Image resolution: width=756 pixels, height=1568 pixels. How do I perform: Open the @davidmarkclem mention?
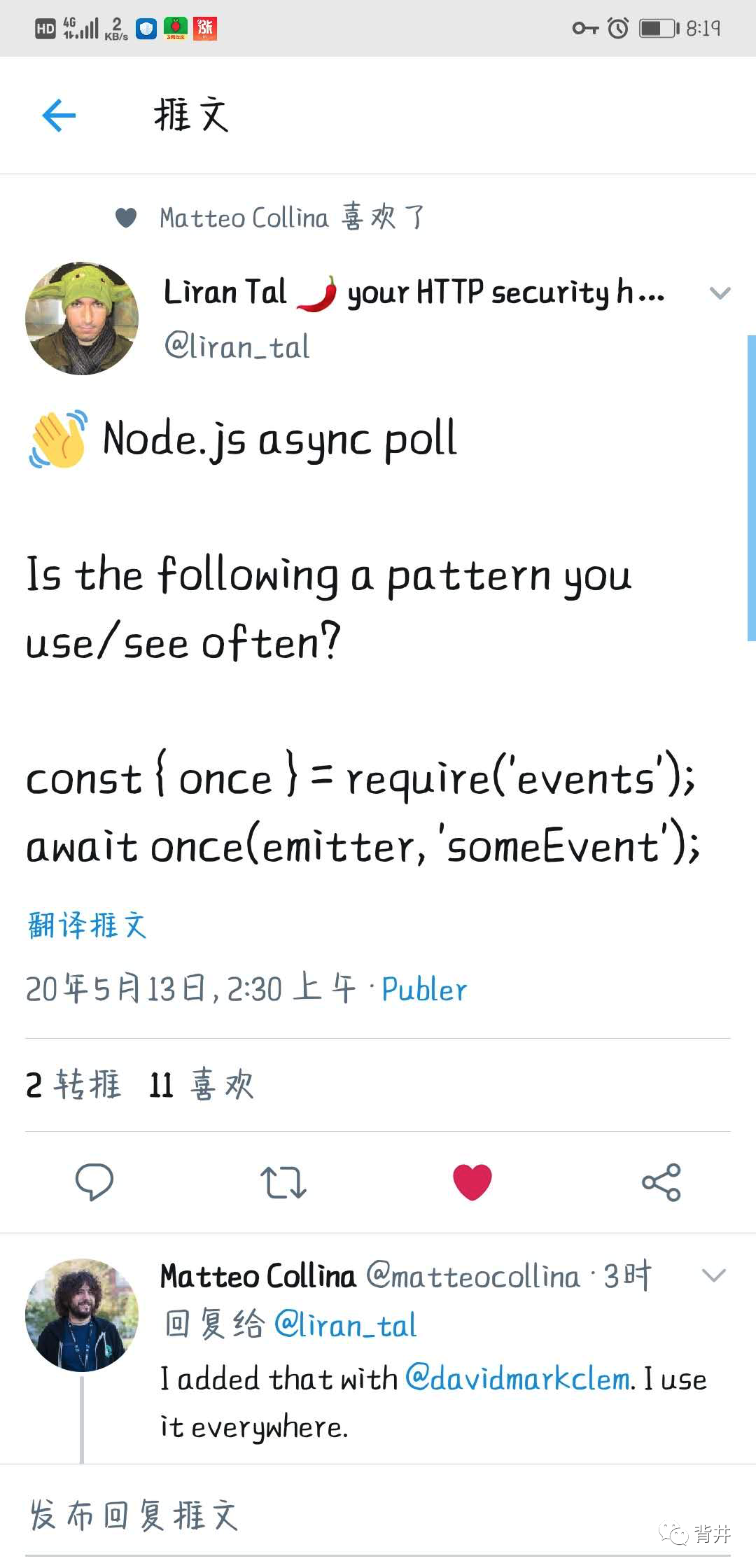click(518, 1379)
